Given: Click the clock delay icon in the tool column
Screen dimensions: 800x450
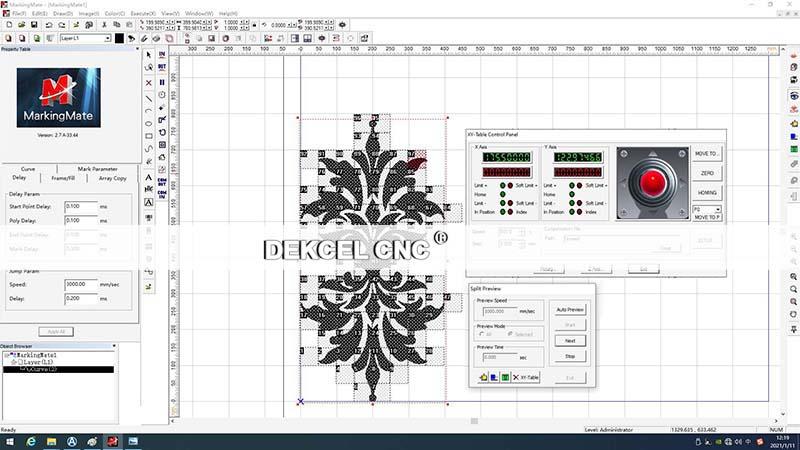Looking at the screenshot, I should point(162,95).
